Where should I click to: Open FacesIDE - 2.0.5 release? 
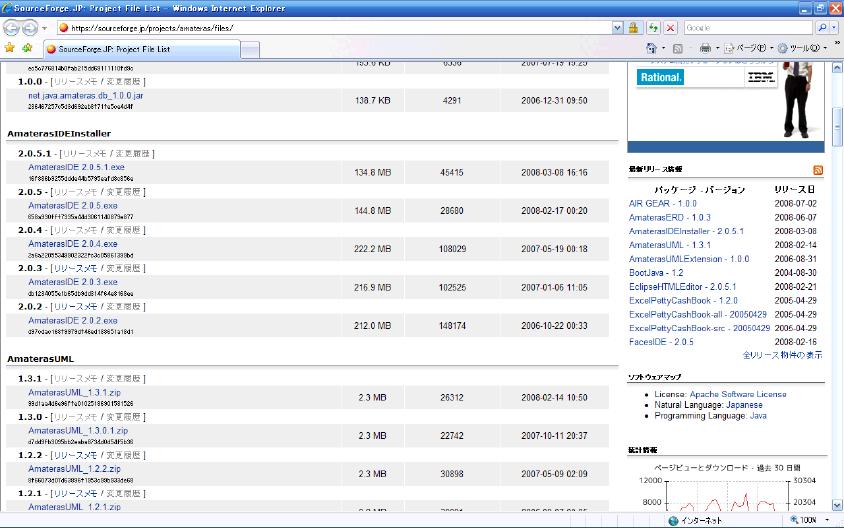click(661, 342)
